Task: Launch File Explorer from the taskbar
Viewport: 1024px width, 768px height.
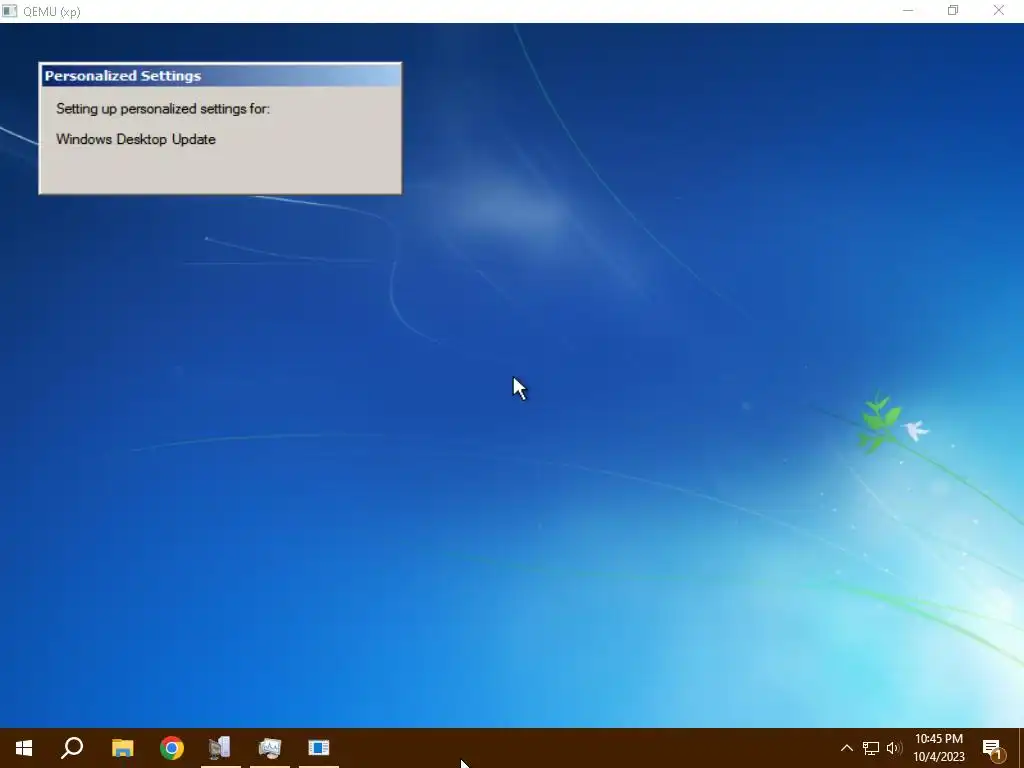Action: point(122,748)
